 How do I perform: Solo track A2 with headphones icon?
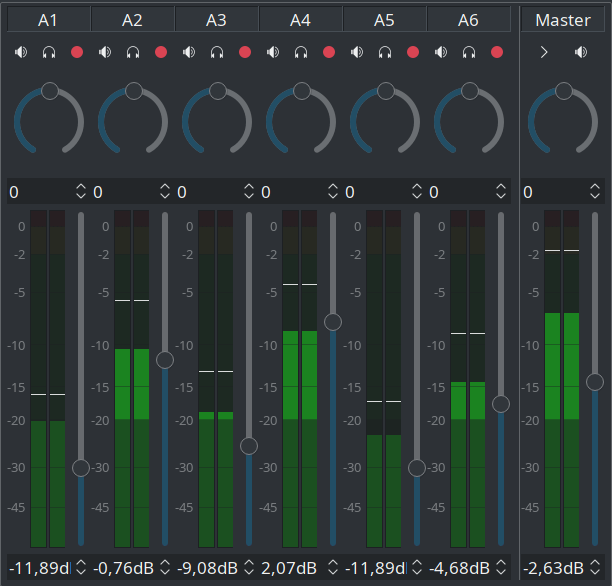point(133,52)
